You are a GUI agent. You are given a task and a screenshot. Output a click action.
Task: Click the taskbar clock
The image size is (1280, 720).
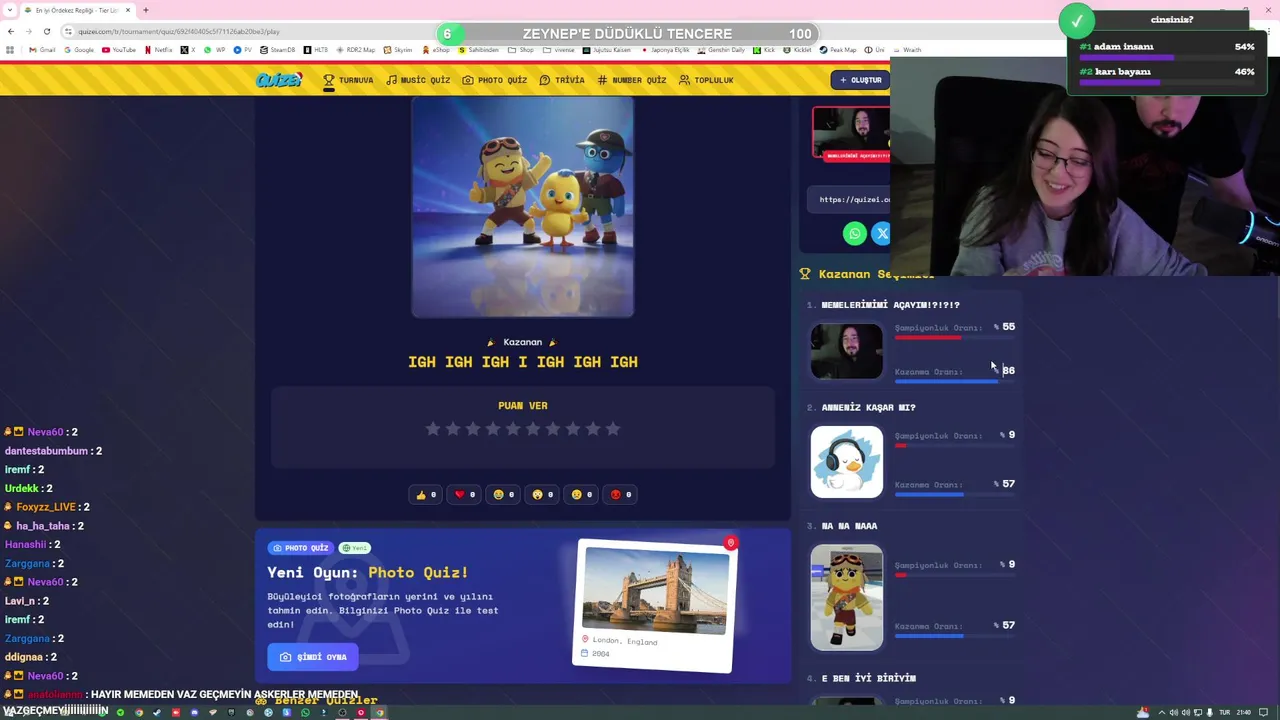tap(1244, 712)
